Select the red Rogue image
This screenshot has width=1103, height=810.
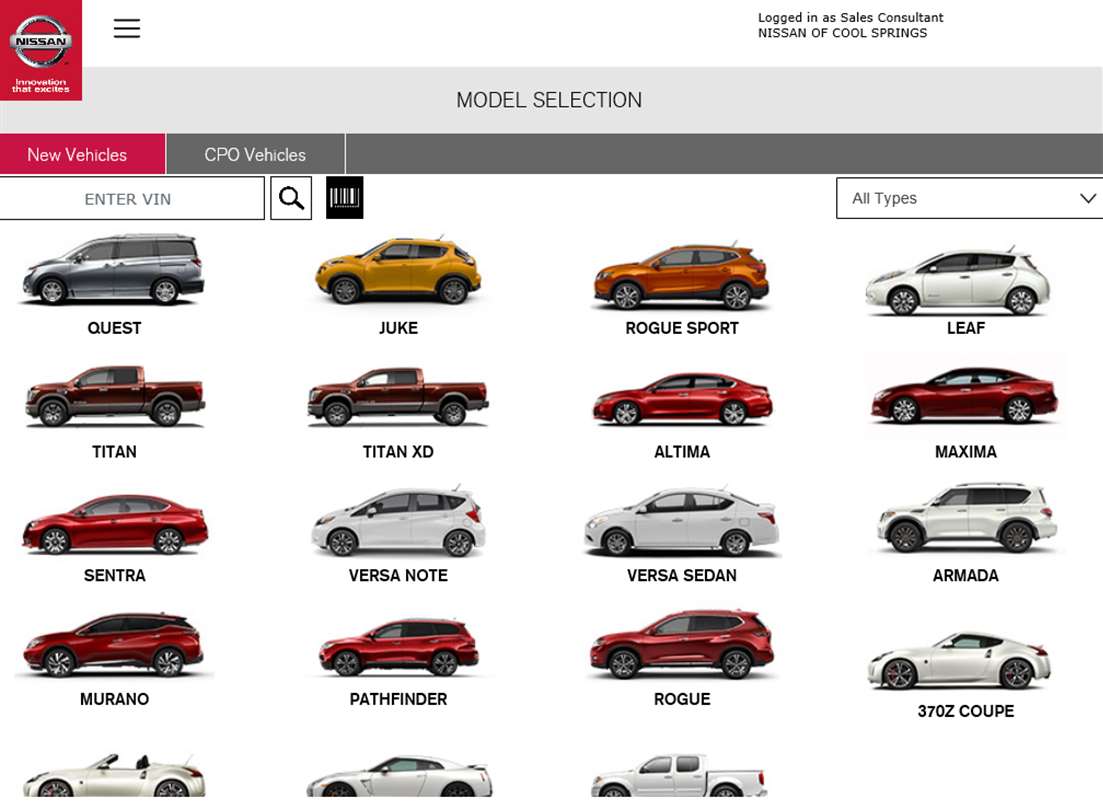tap(682, 644)
